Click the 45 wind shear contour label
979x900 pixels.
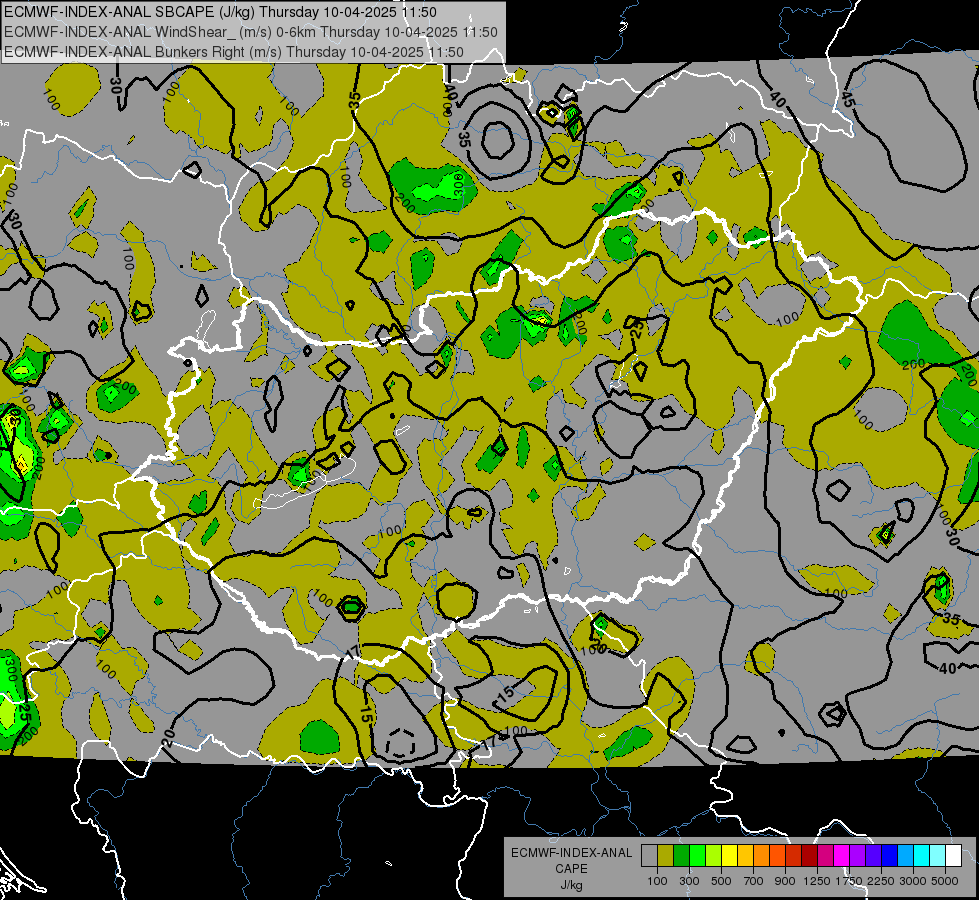pyautogui.click(x=847, y=99)
